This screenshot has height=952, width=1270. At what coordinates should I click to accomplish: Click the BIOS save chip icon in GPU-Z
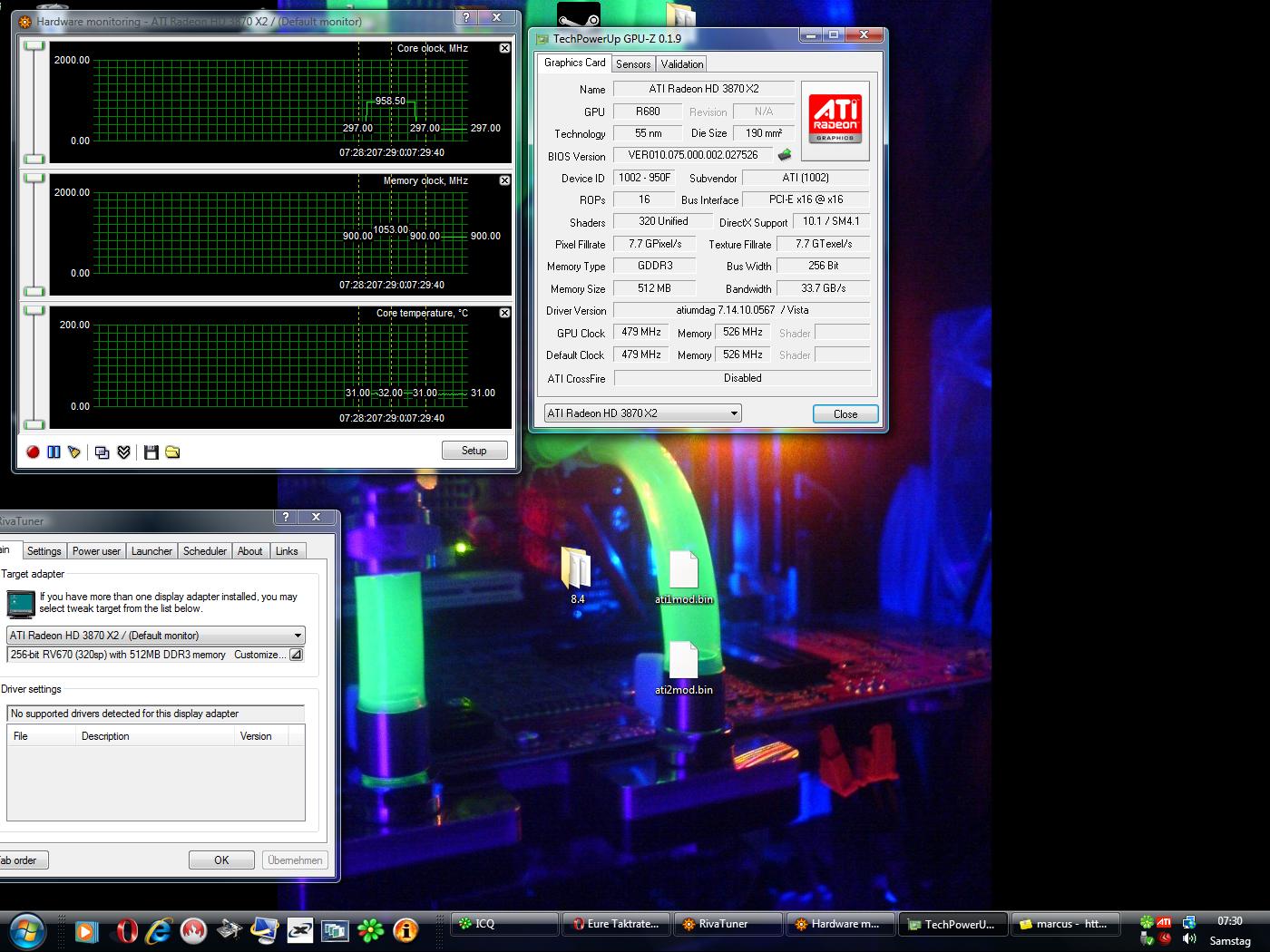pos(785,155)
